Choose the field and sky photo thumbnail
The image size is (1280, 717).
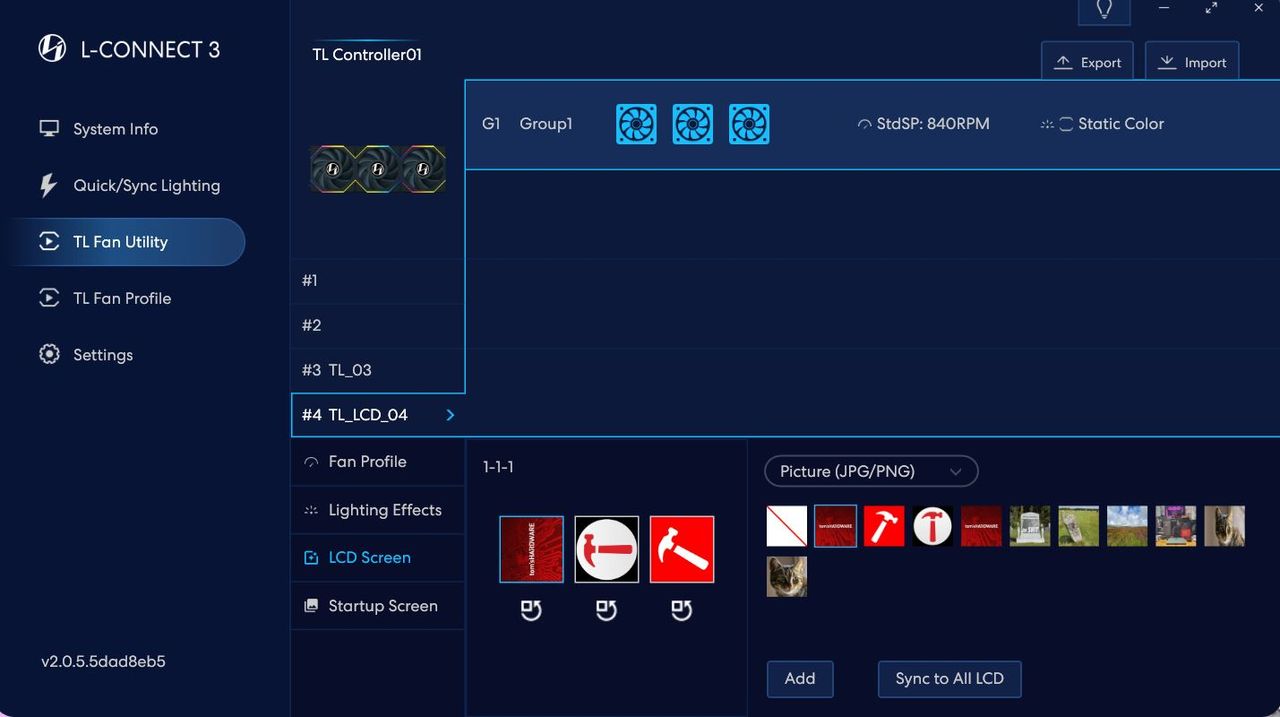(1127, 526)
